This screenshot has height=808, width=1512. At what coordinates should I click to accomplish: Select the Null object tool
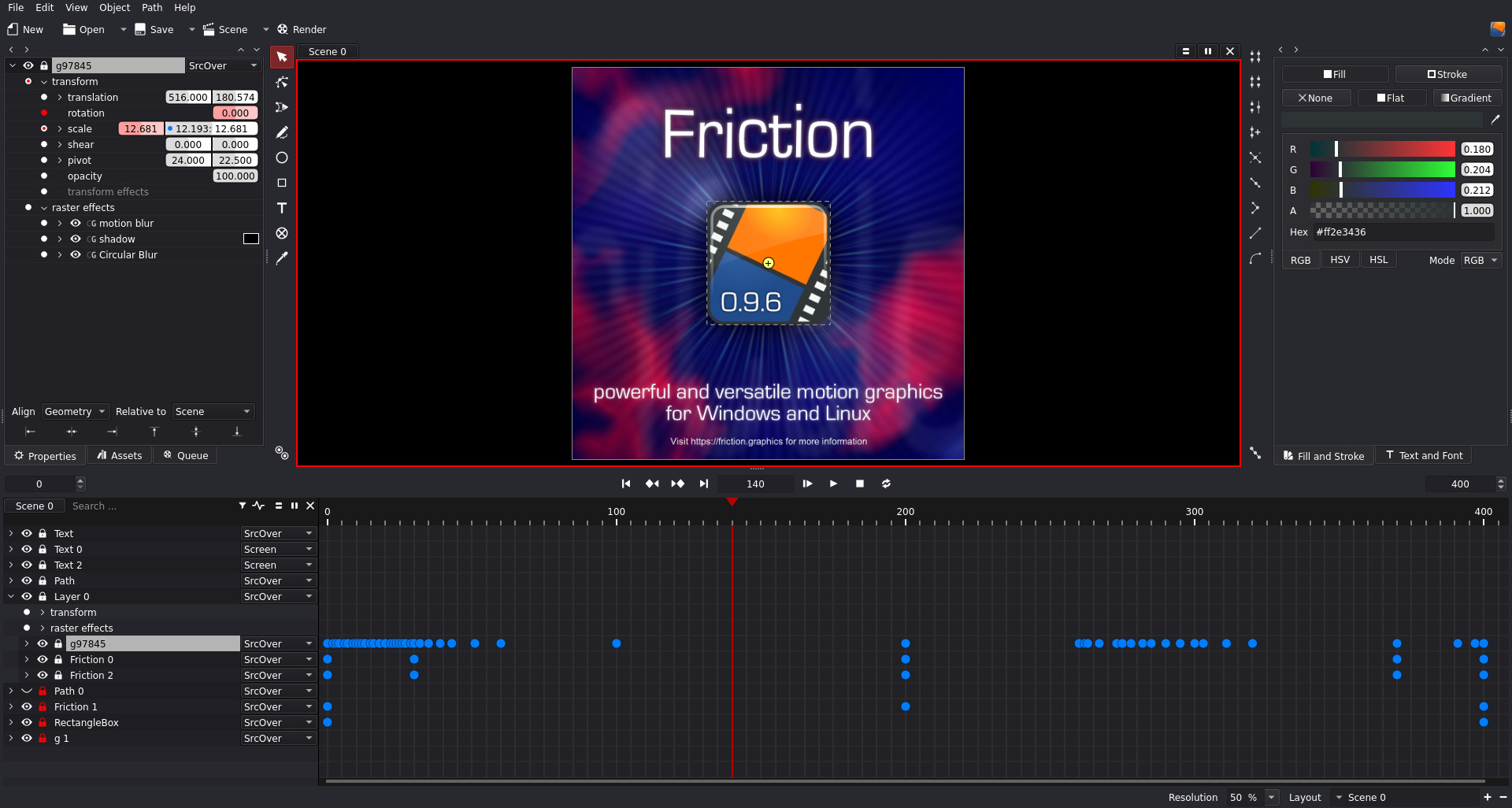tap(281, 233)
